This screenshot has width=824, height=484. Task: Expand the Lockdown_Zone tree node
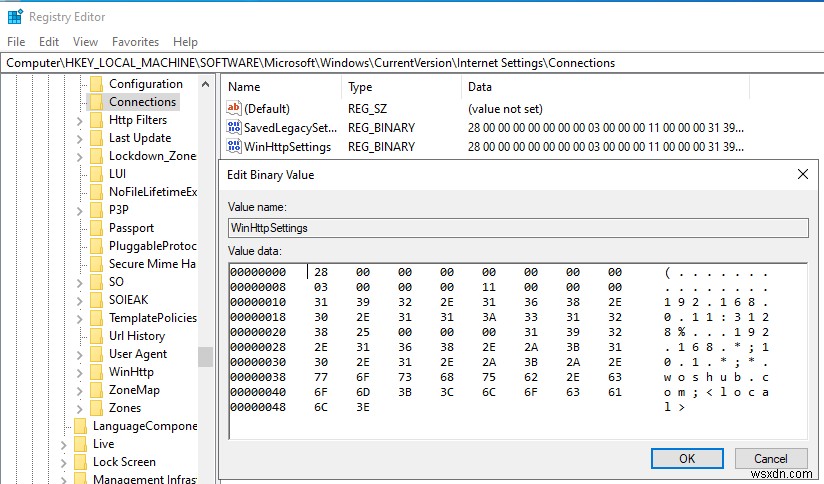[79, 157]
